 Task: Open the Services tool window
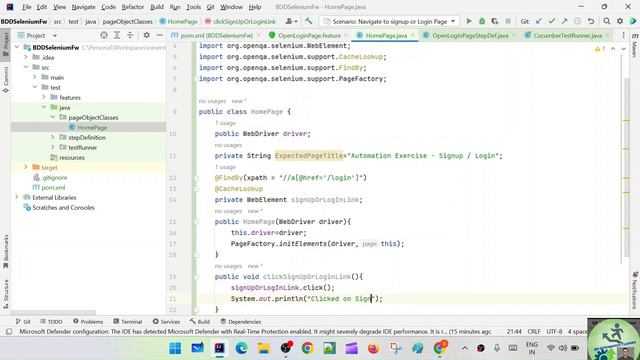166,322
